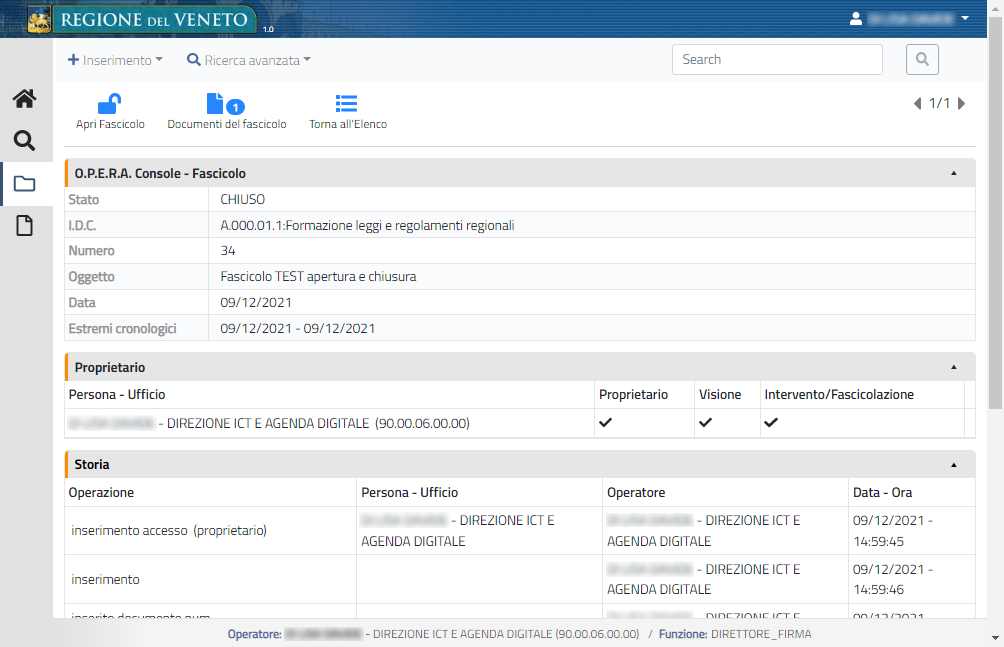1004x647 pixels.
Task: Open the user account dropdown arrow
Action: 965,19
